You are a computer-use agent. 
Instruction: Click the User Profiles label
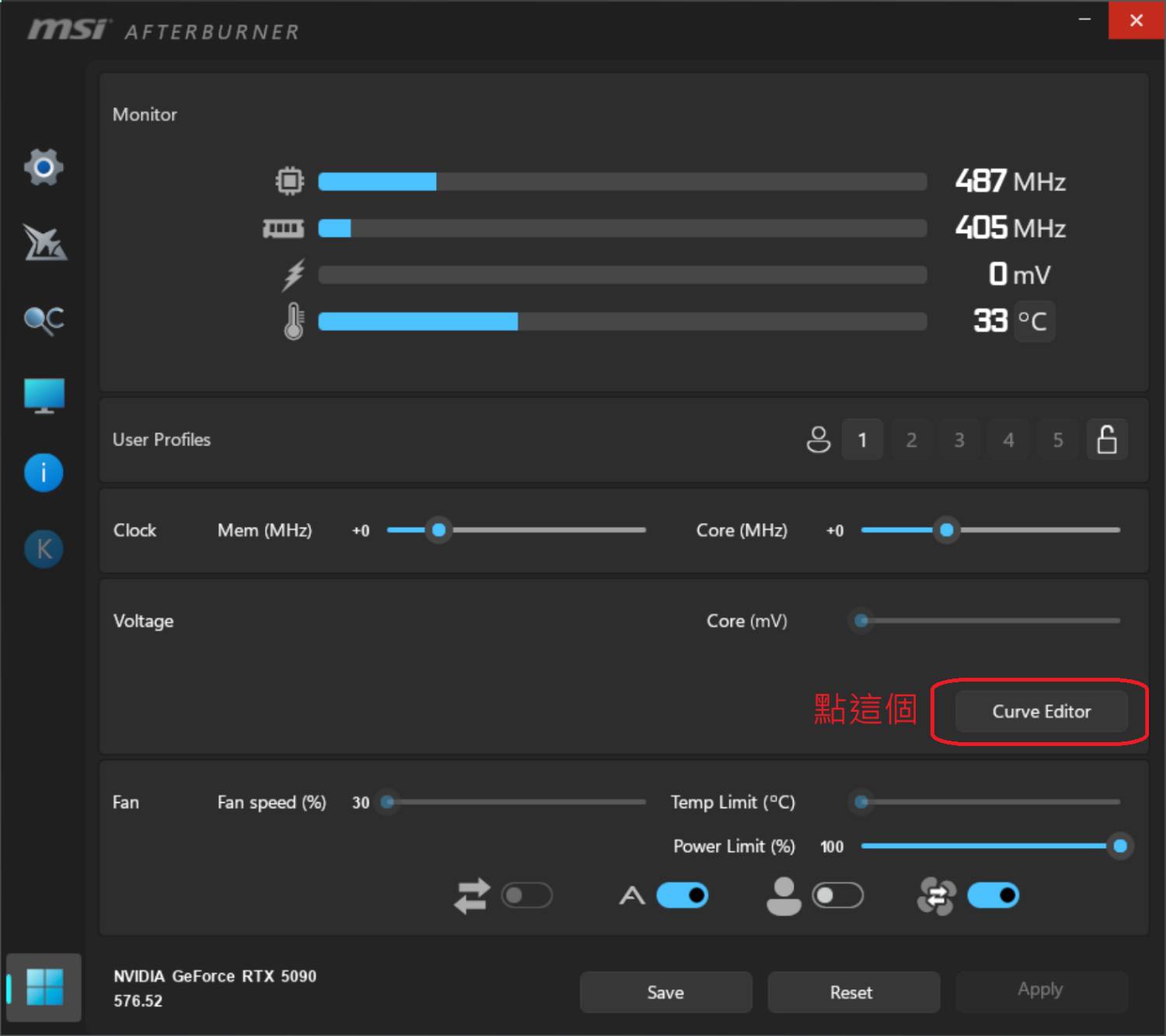point(162,439)
